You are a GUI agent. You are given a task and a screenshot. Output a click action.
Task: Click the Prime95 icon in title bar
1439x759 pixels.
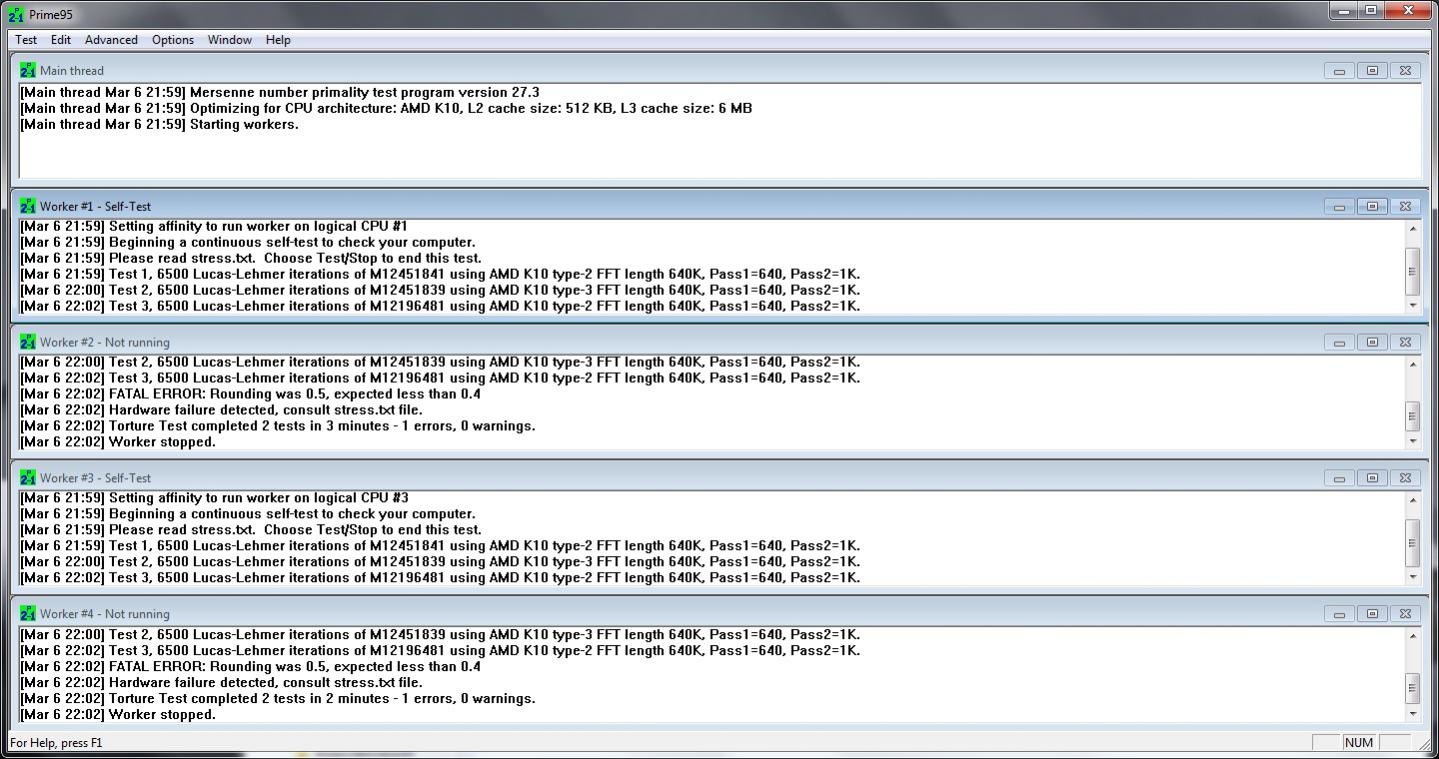pos(16,15)
